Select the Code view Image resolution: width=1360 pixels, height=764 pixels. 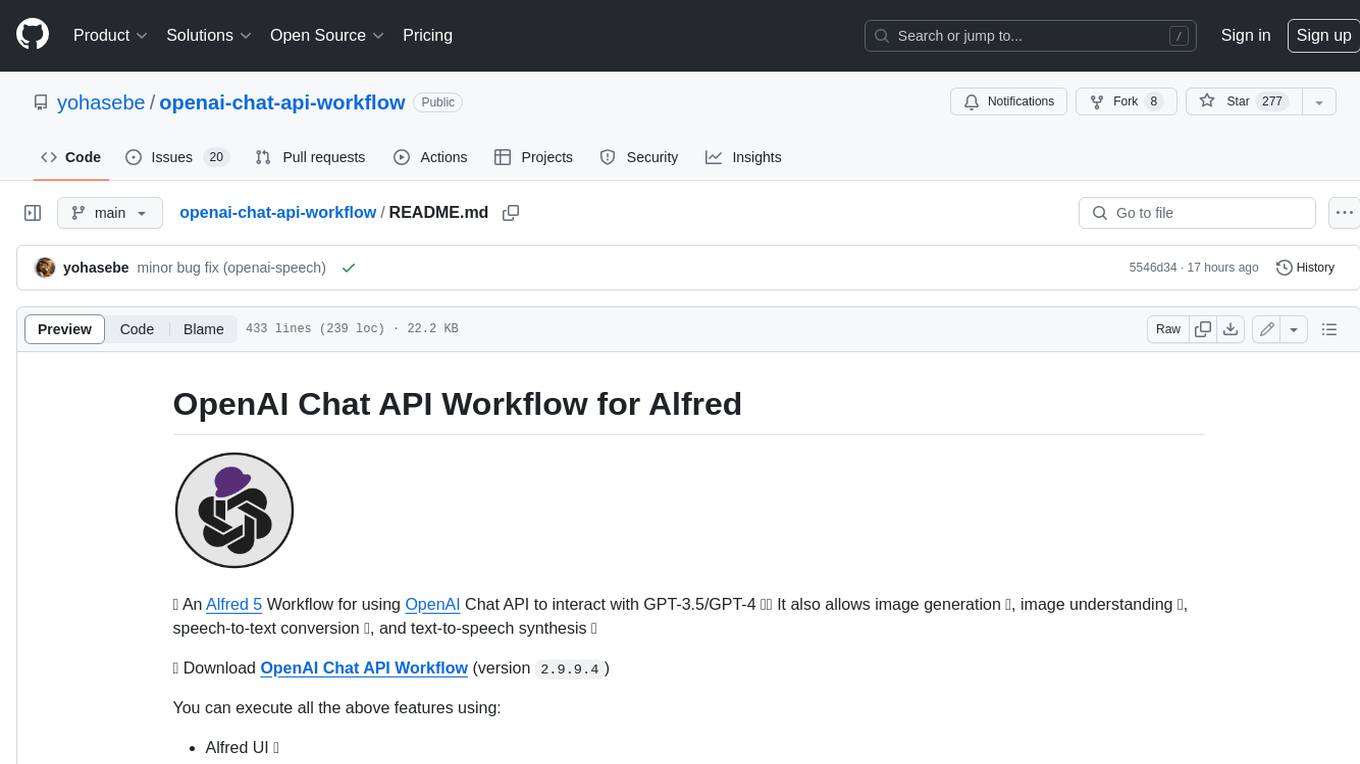click(x=137, y=329)
